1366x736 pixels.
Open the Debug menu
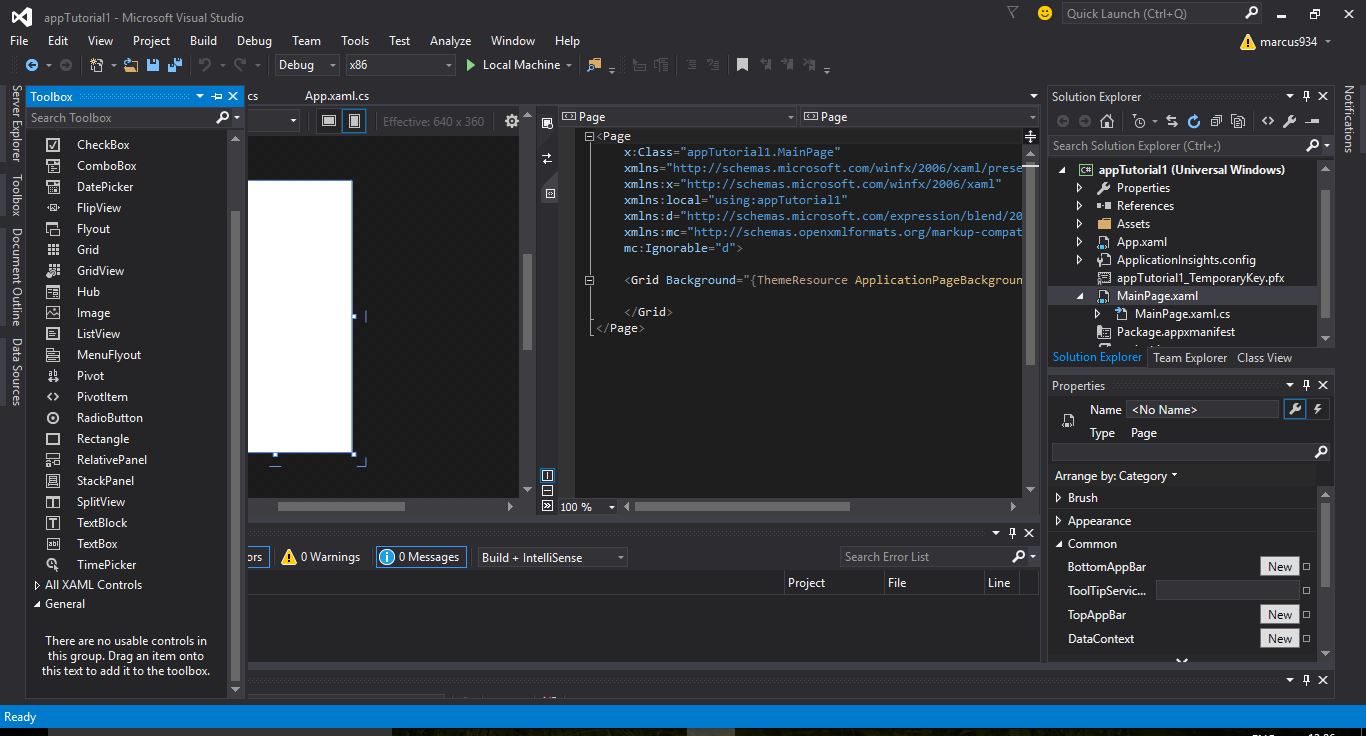[253, 41]
